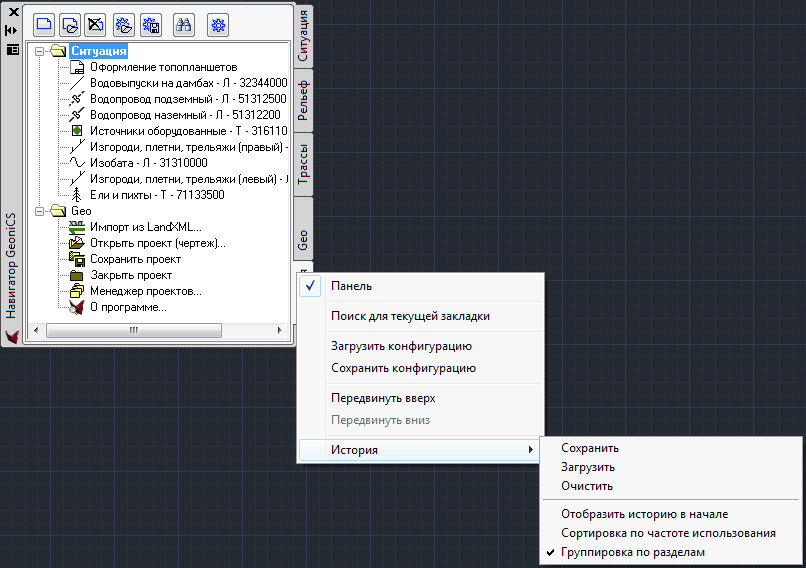Choose Загрузить конфигурацию from context menu
The height and width of the screenshot is (568, 806).
click(x=401, y=346)
